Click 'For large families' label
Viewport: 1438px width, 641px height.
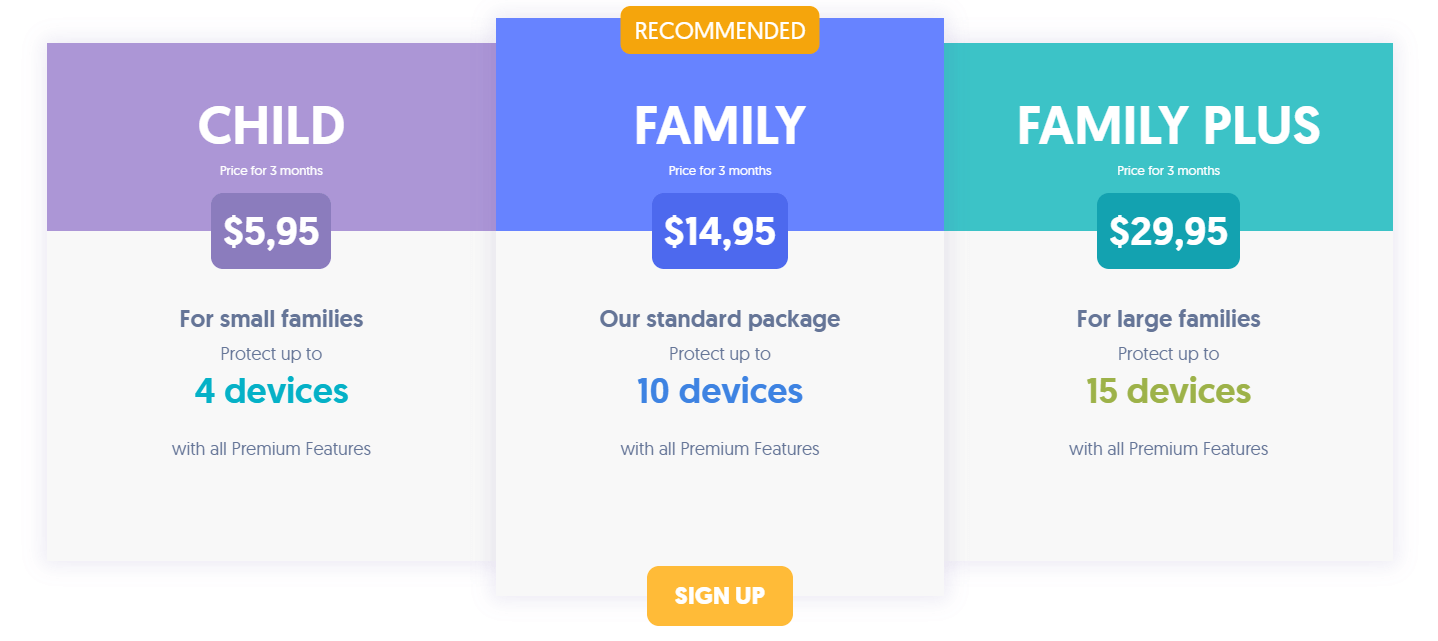point(1168,319)
